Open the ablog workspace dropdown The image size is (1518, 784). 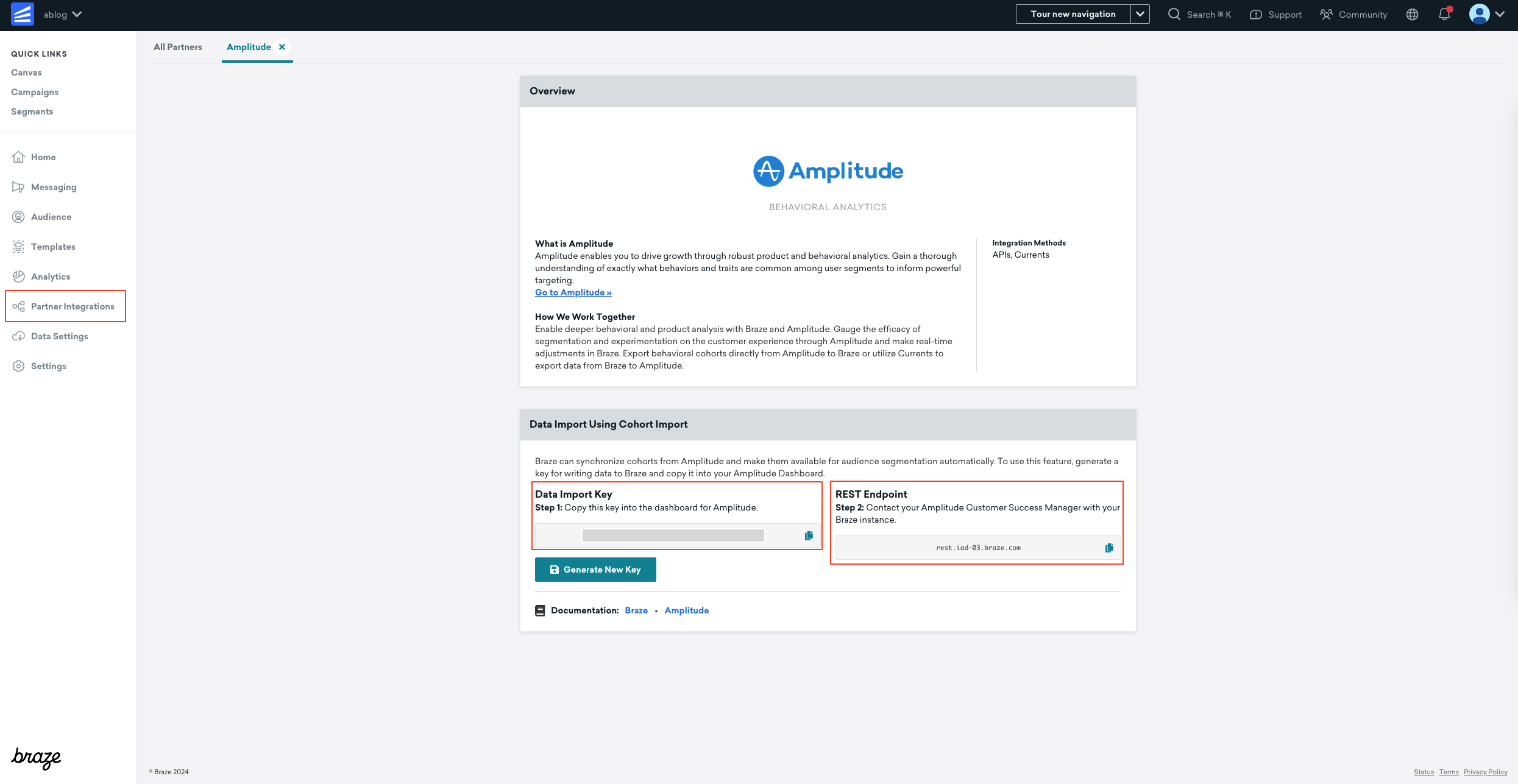(63, 15)
